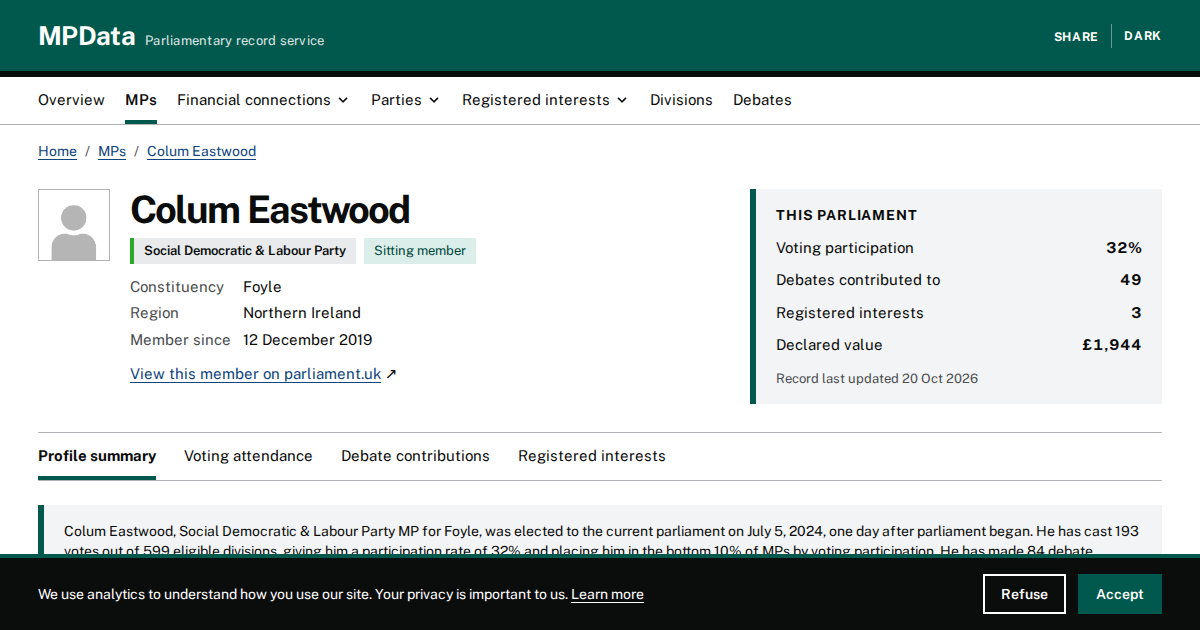Click the SHARE button in the header
Screen dimensions: 1200x630
pyautogui.click(x=1076, y=36)
